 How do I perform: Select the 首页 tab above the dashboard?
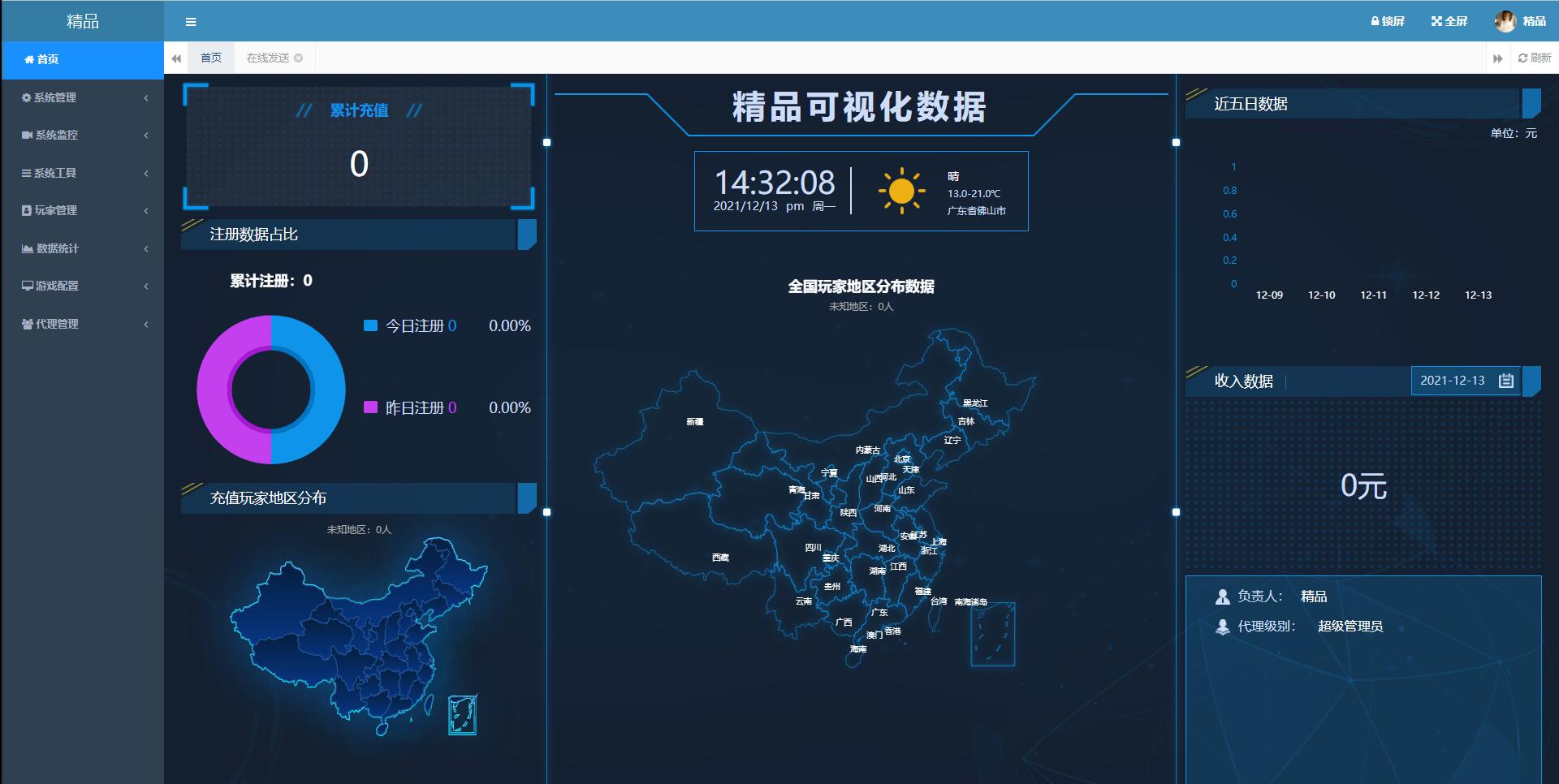coord(210,58)
